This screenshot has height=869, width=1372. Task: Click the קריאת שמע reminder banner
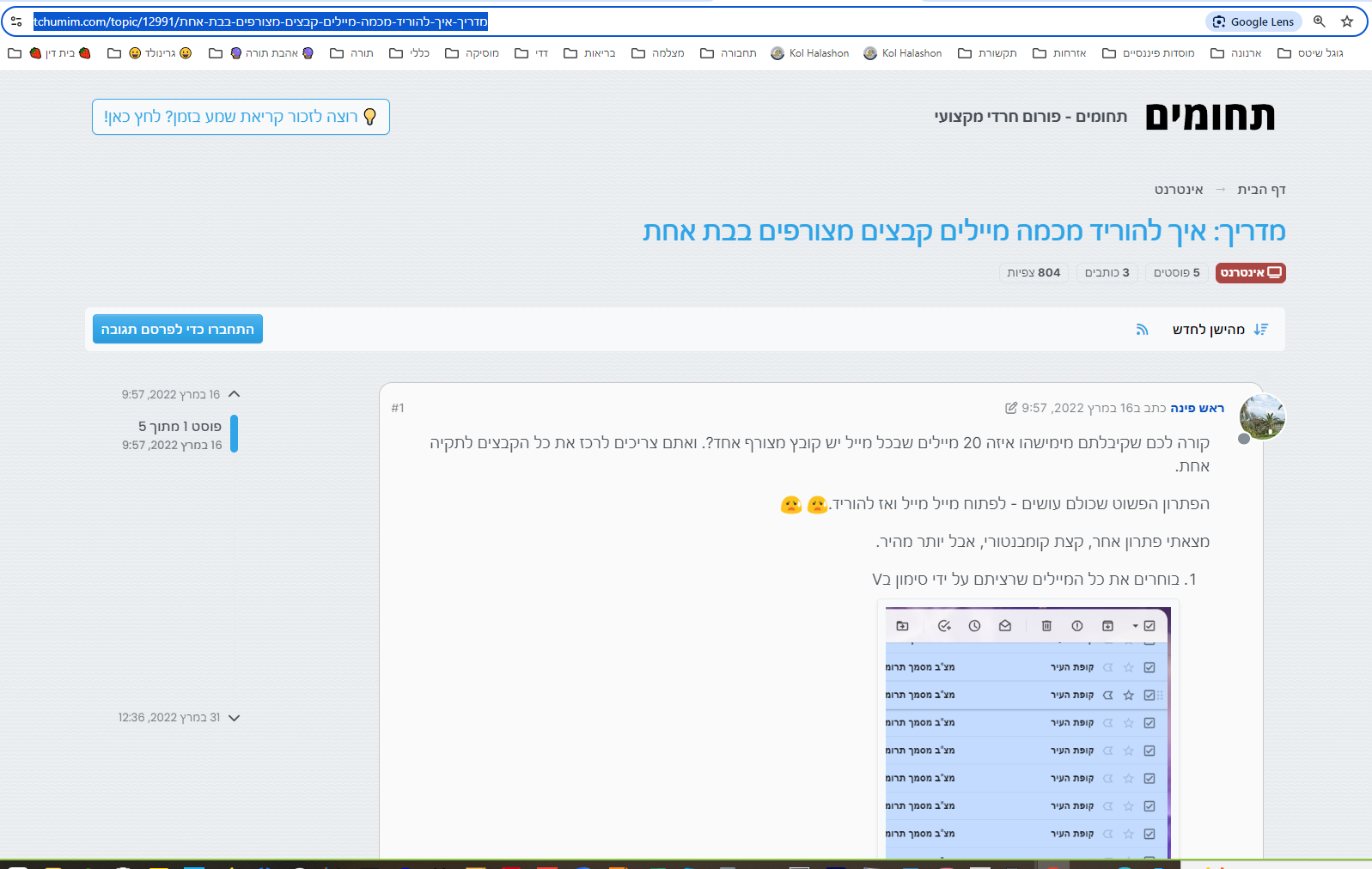241,117
